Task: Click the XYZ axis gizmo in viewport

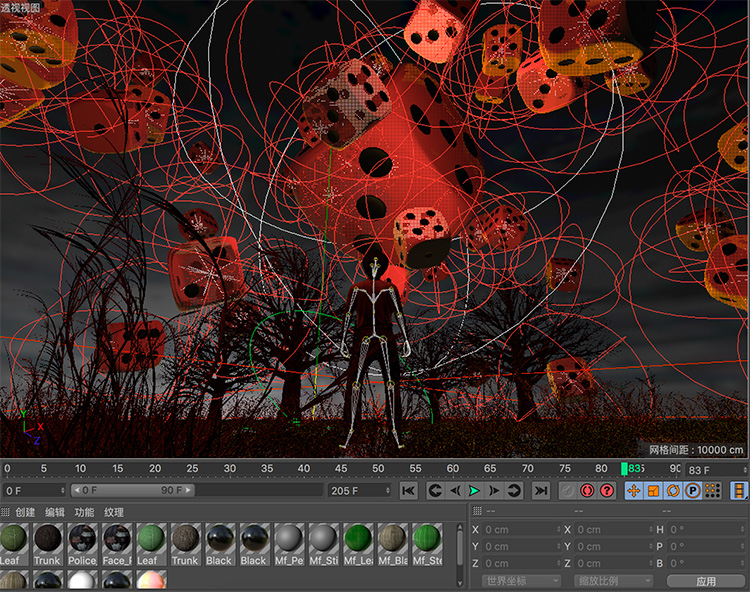Action: pyautogui.click(x=32, y=428)
